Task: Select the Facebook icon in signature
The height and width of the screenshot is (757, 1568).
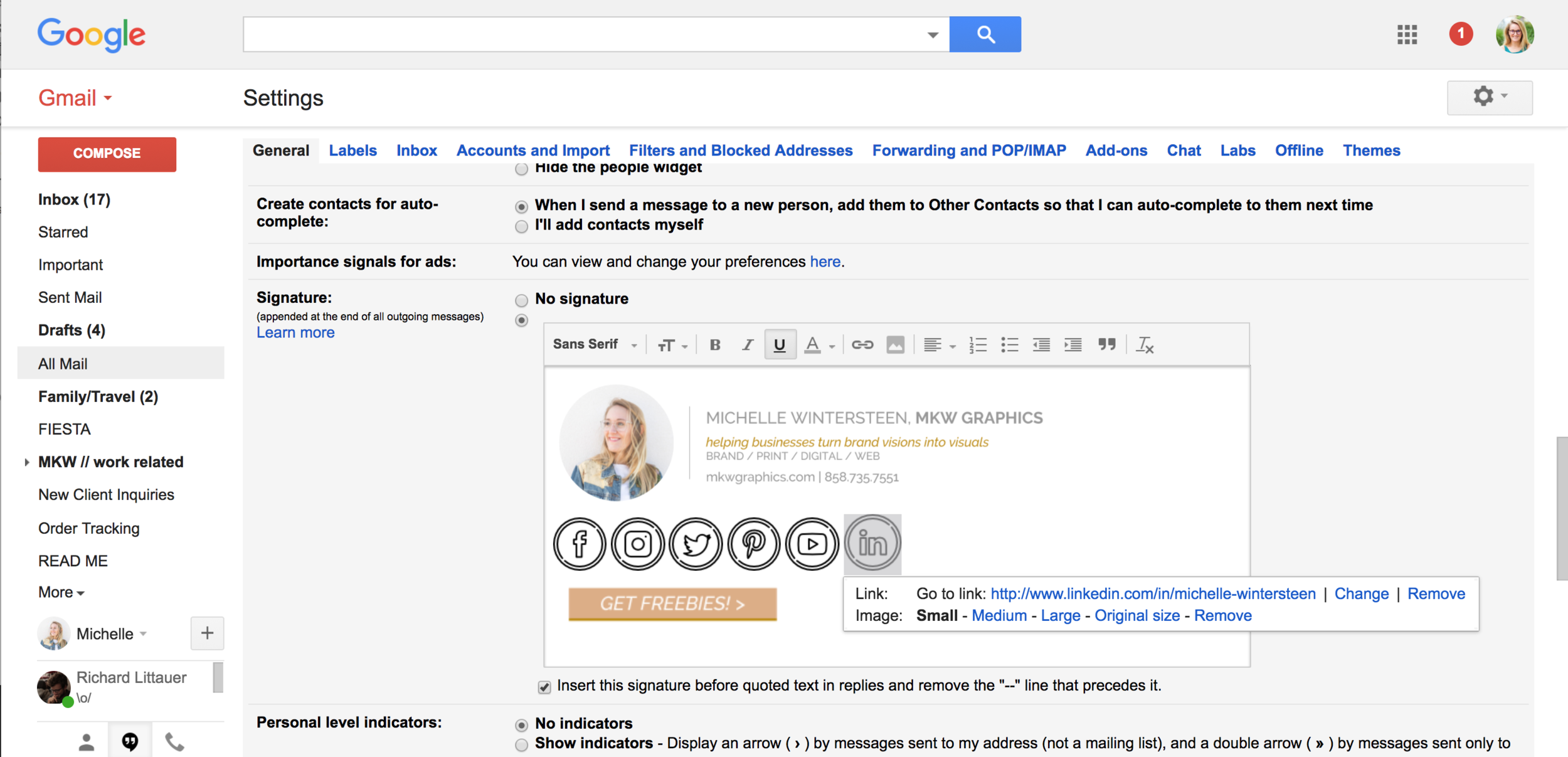Action: point(580,544)
